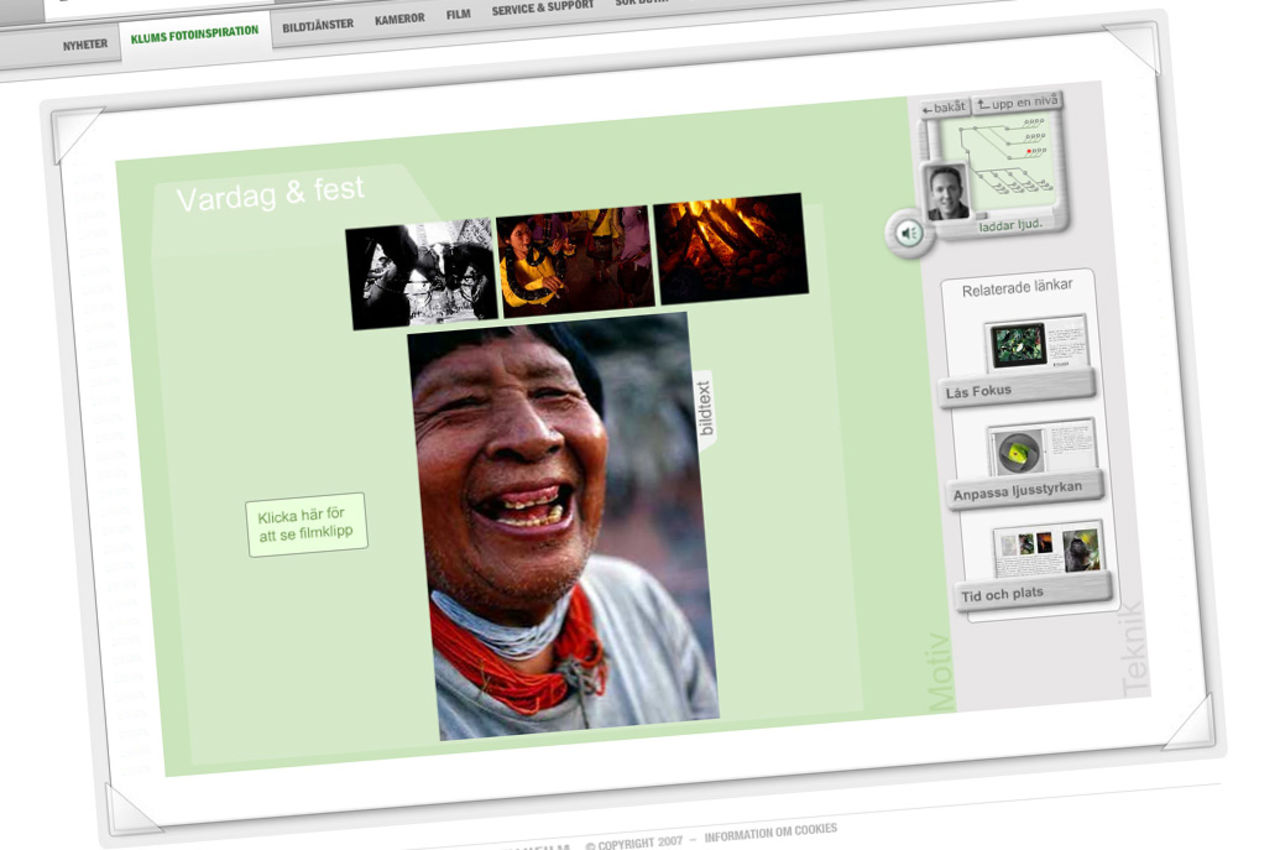Click the Anpassa ljusstyrkan preview thumbnail
The width and height of the screenshot is (1280, 850).
coord(1042,448)
